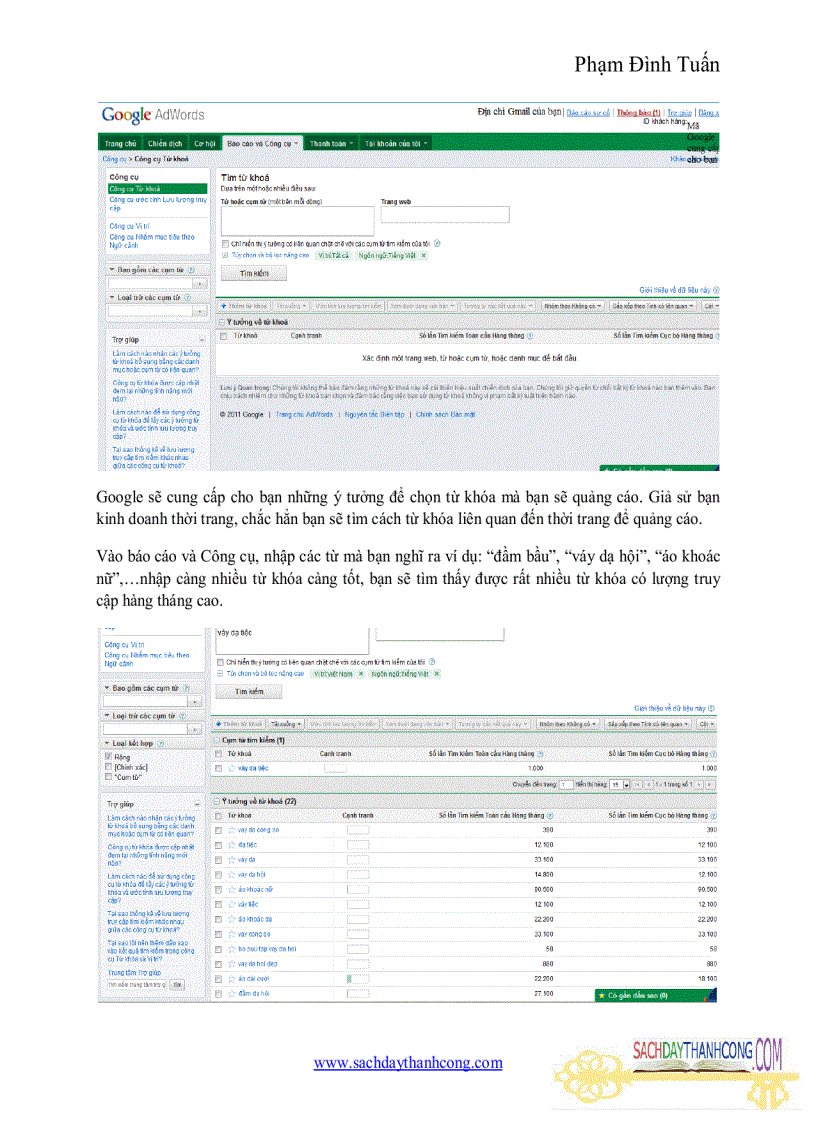Expand the "Thanh toán" menu
This screenshot has width=816, height=1123.
(331, 144)
